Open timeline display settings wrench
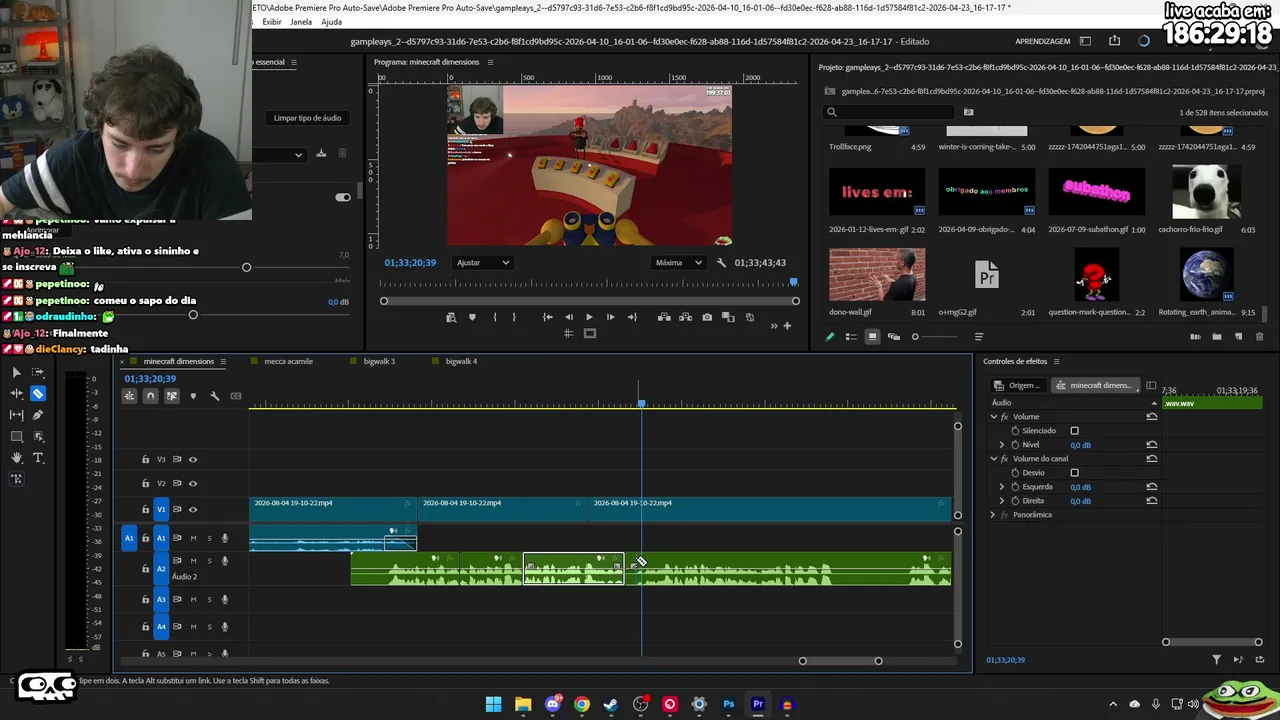The width and height of the screenshot is (1280, 720). coord(214,396)
